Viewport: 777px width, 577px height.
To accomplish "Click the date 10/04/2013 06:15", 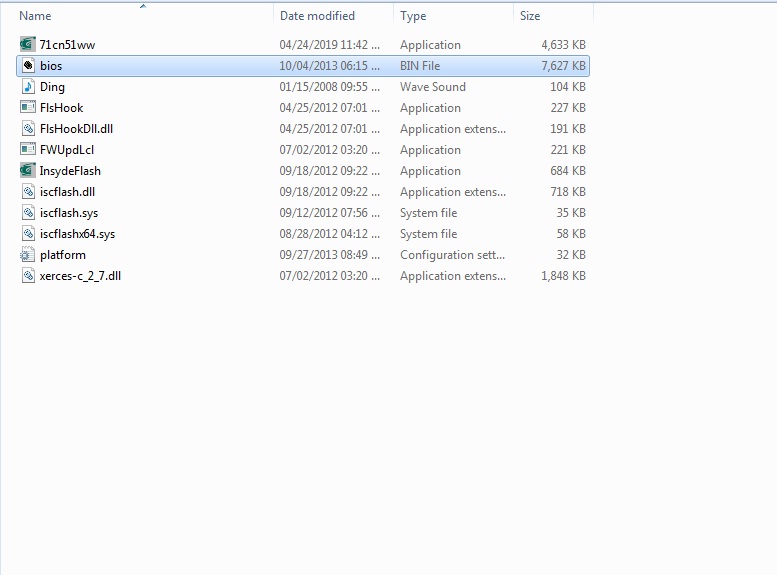I will pyautogui.click(x=330, y=66).
